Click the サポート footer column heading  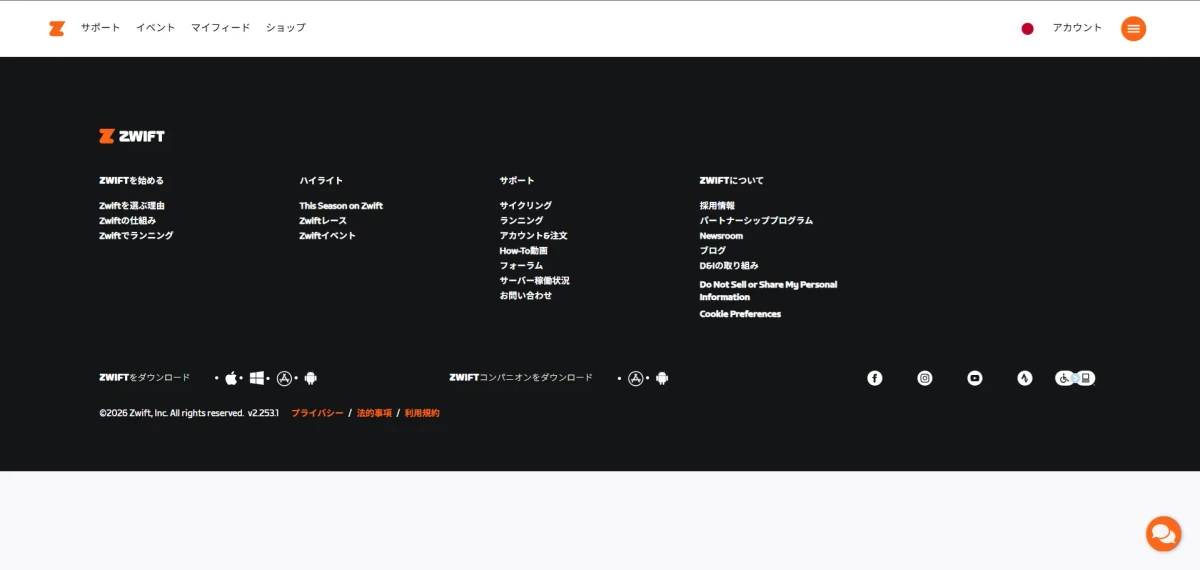pyautogui.click(x=517, y=181)
